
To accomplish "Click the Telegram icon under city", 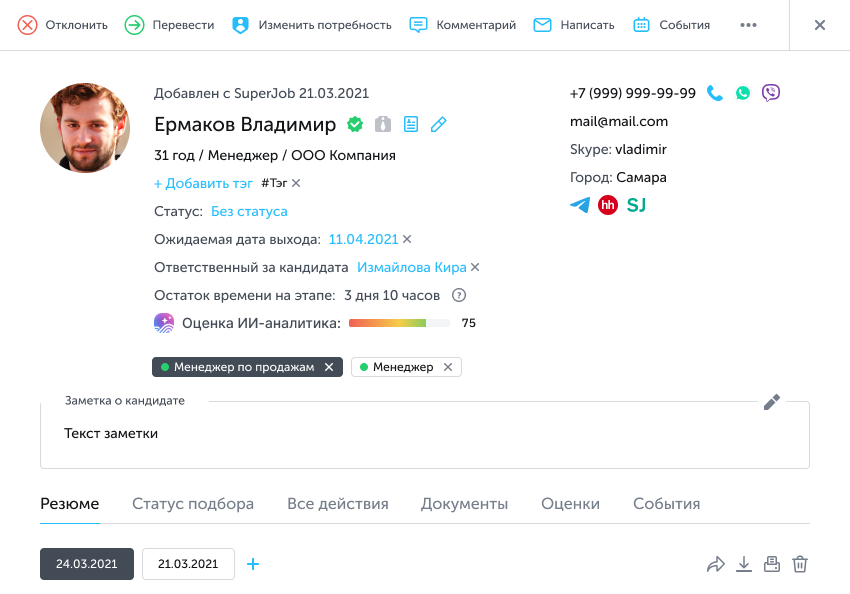I will tap(580, 205).
